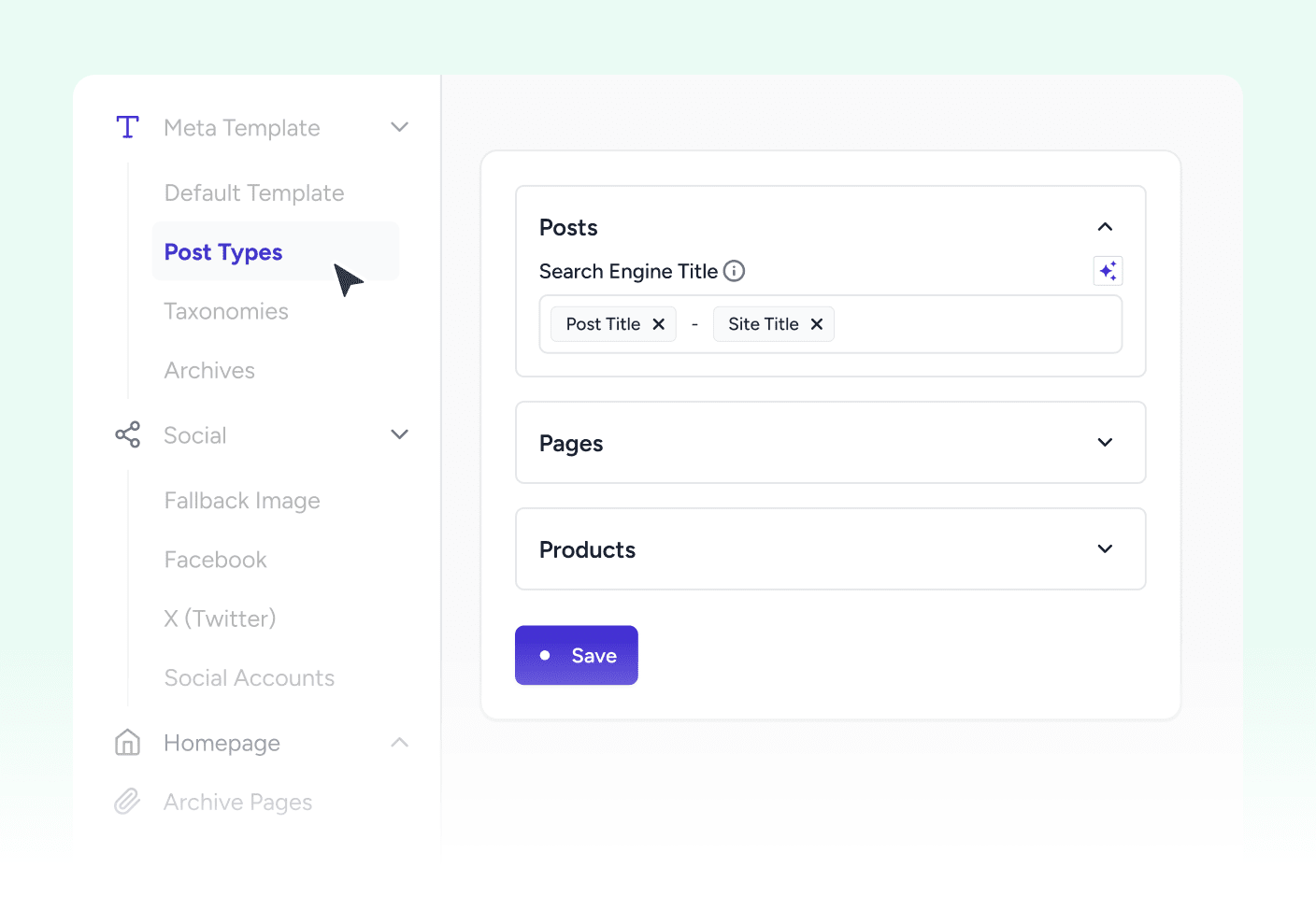
Task: Expand the Pages section
Action: (x=1105, y=443)
